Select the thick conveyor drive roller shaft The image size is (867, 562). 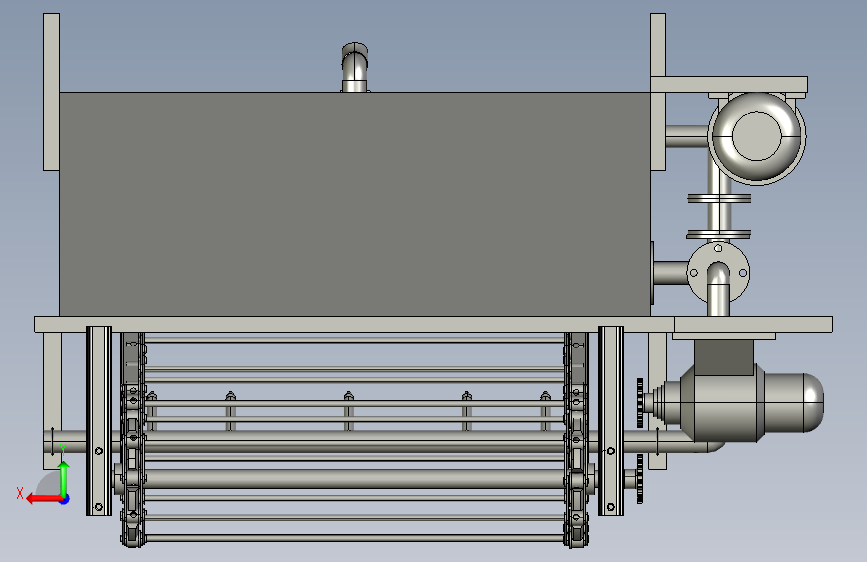(354, 479)
